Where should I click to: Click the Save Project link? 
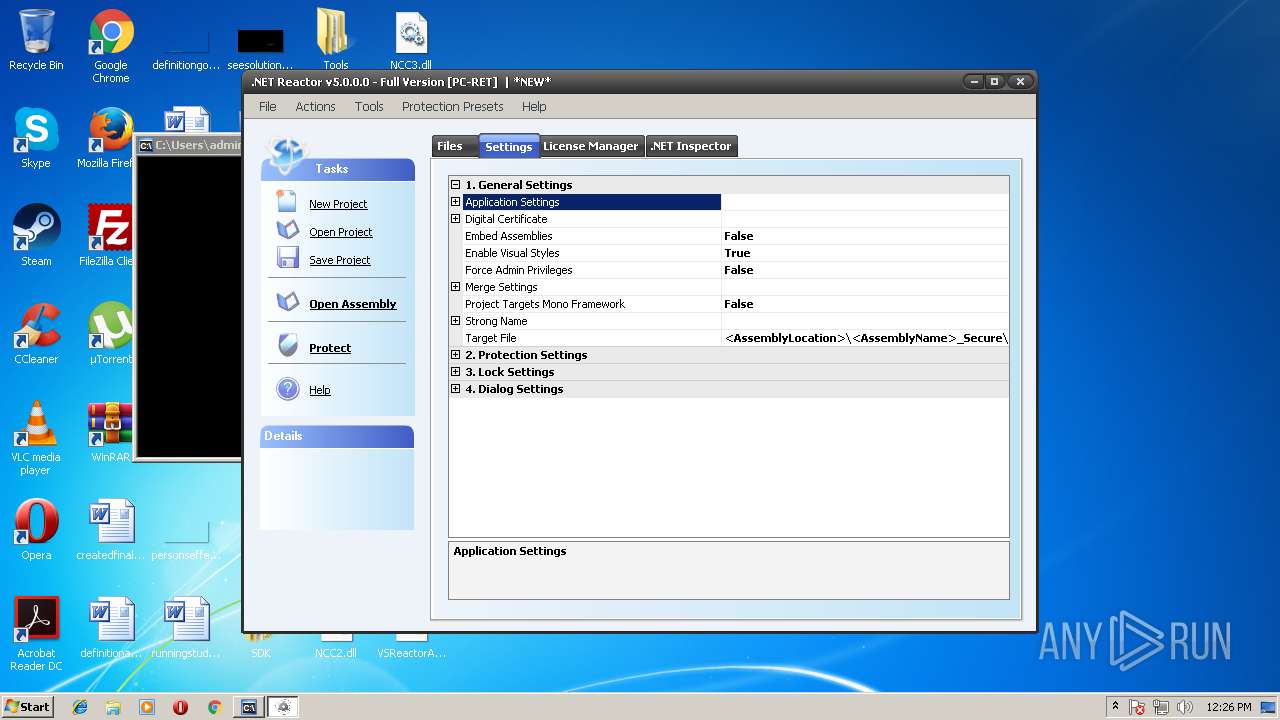click(339, 260)
